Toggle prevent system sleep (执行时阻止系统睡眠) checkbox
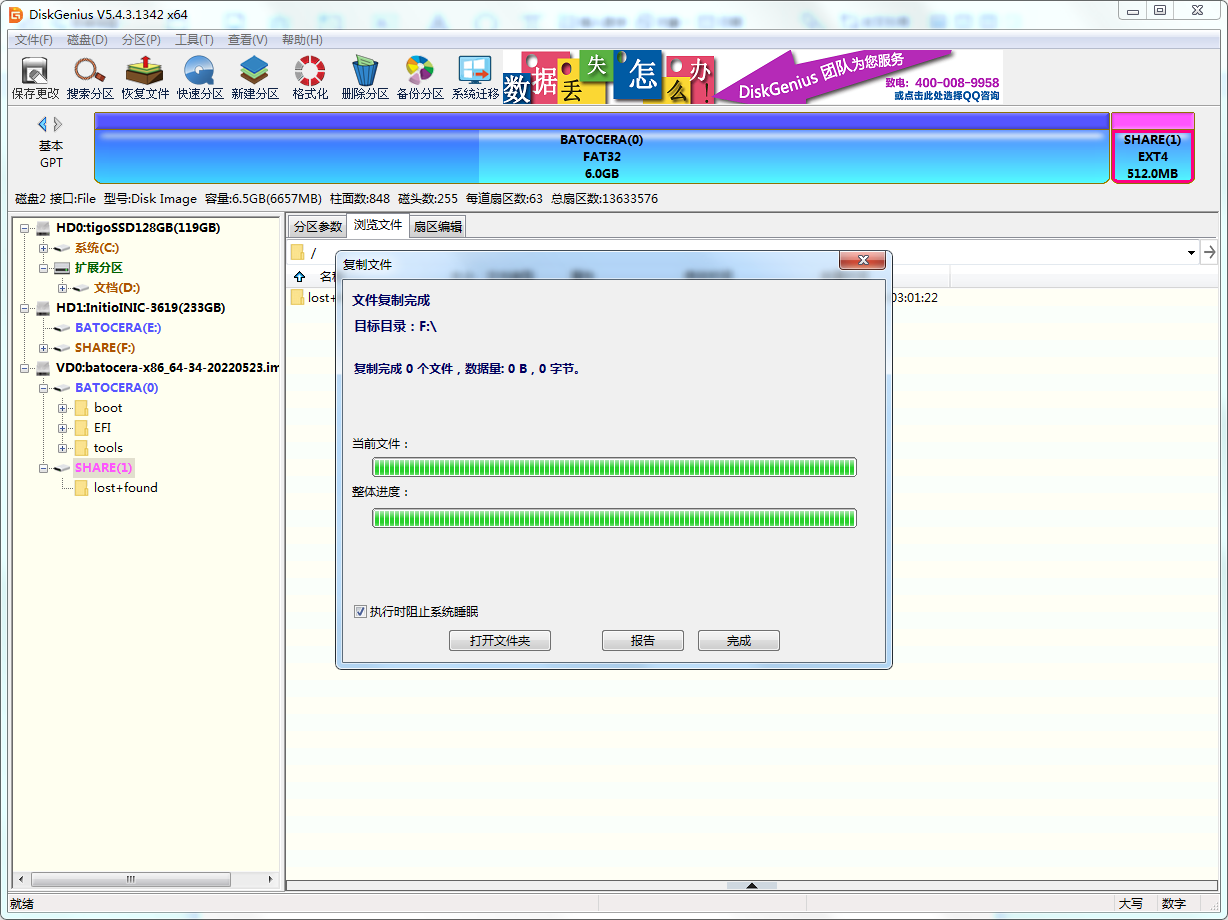This screenshot has width=1228, height=920. pyautogui.click(x=360, y=612)
